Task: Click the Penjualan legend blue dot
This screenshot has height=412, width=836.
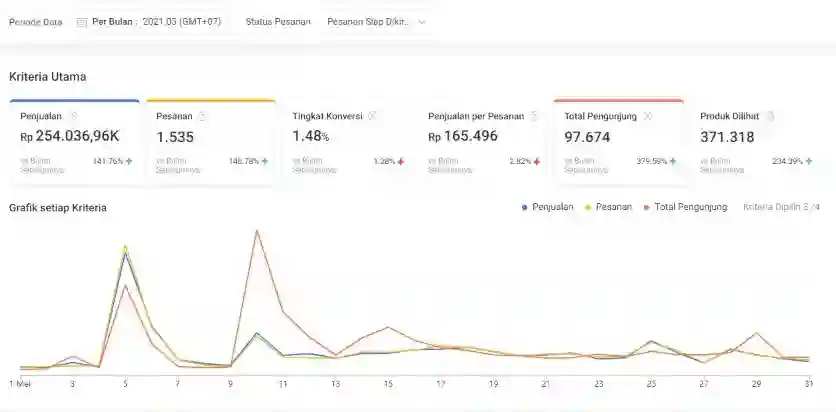Action: pyautogui.click(x=525, y=207)
